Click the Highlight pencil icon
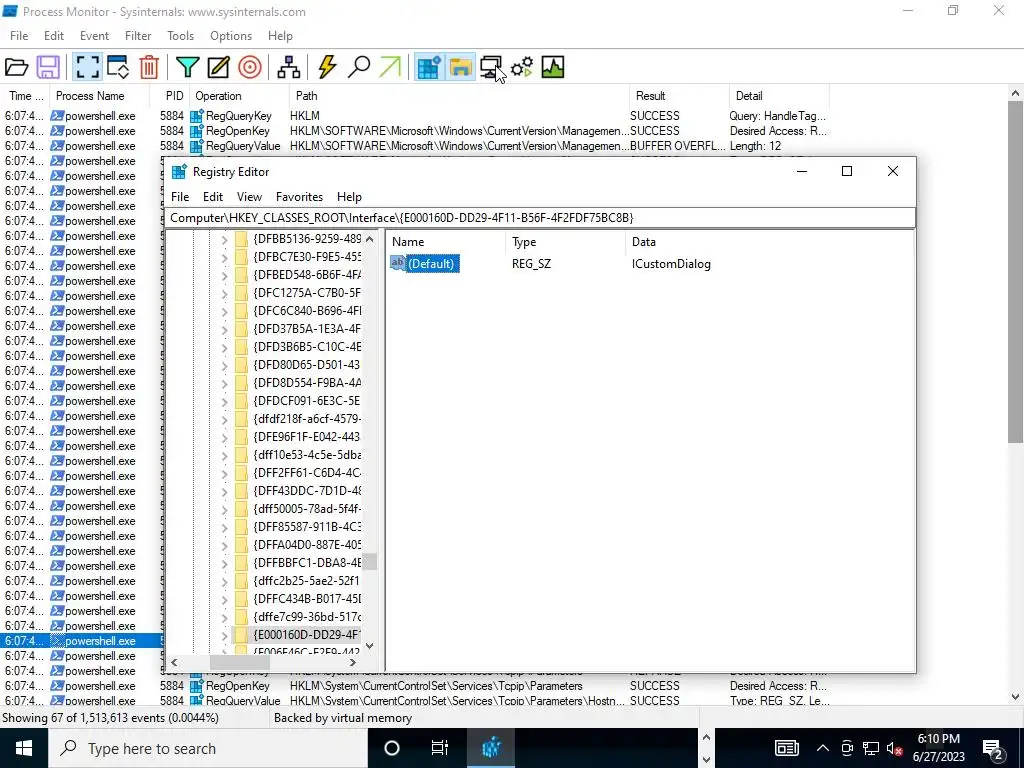1024x768 pixels. 218,67
